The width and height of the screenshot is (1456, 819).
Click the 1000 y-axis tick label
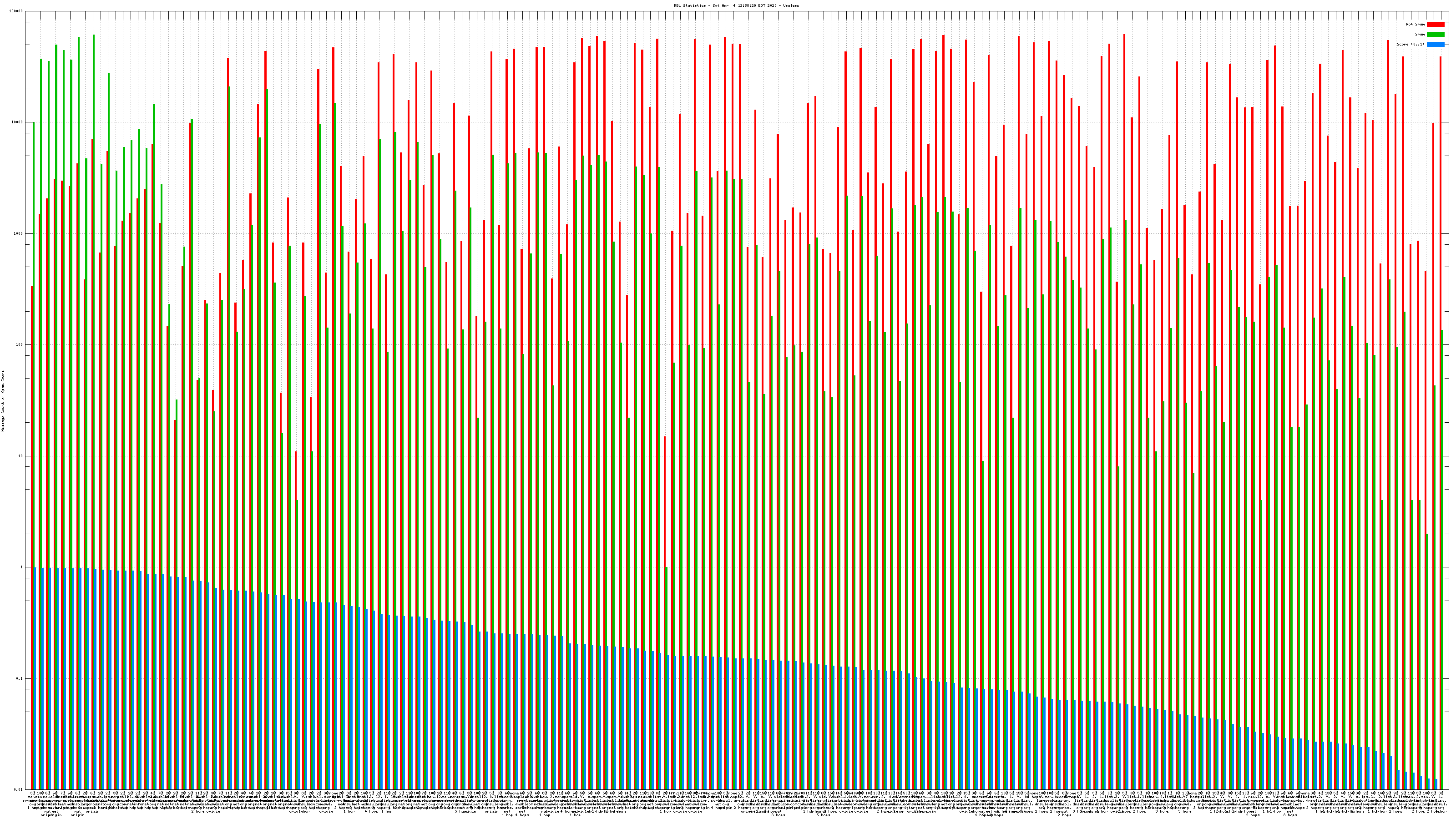pyautogui.click(x=19, y=233)
